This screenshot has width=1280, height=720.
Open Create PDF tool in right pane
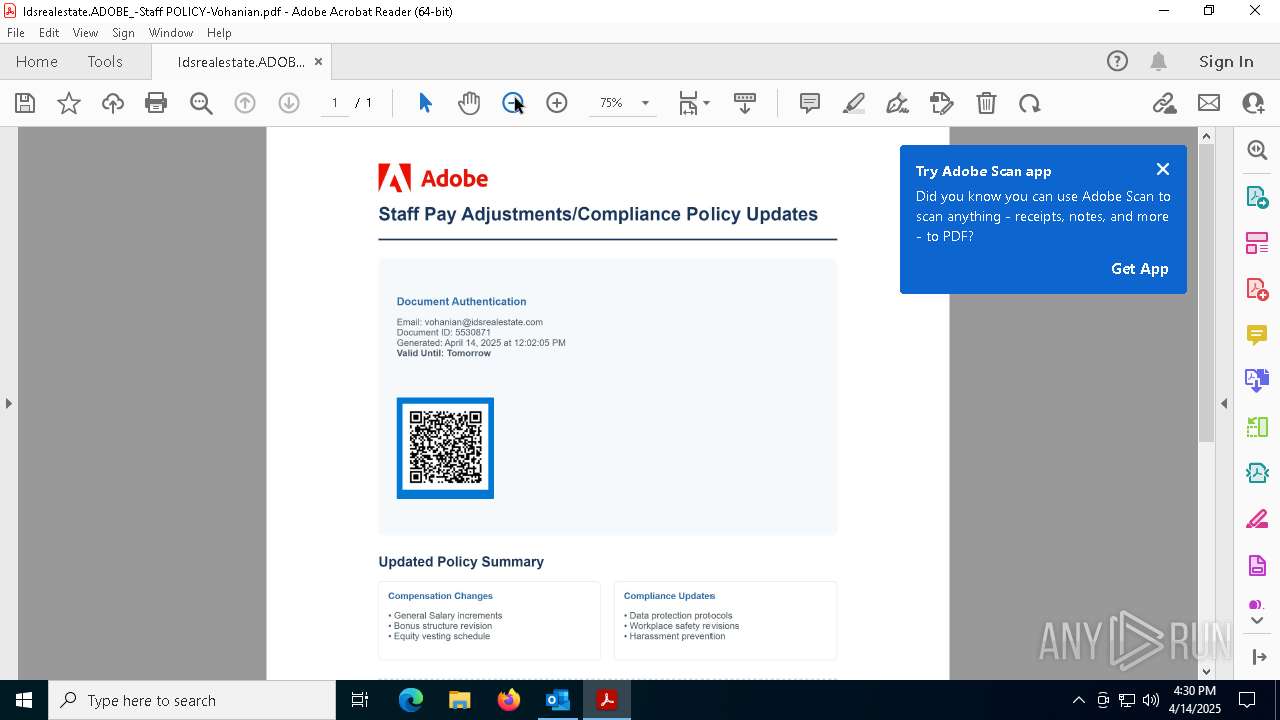(1257, 289)
